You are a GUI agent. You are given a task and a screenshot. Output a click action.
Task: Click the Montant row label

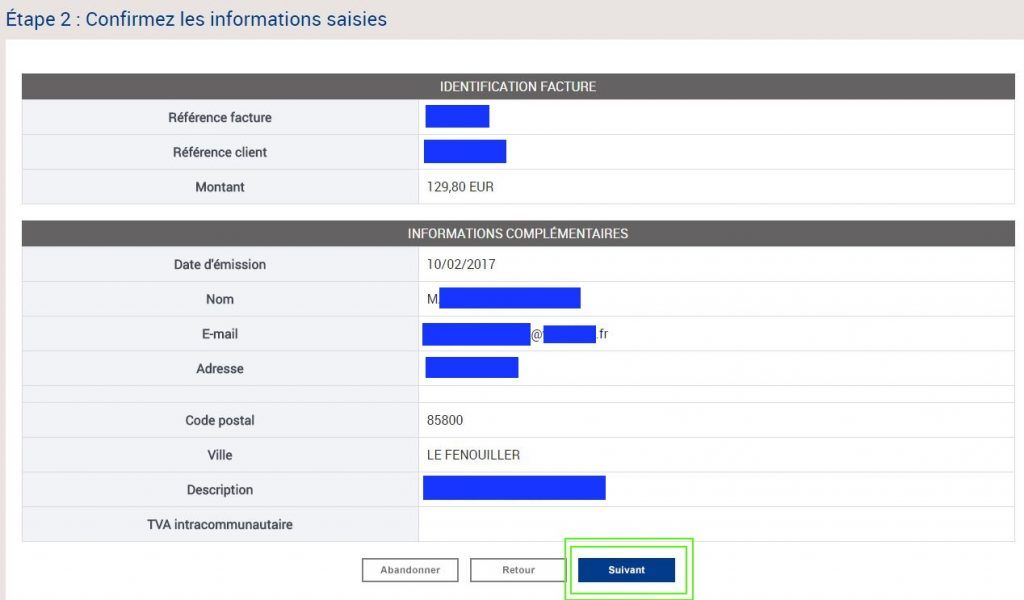[x=220, y=187]
